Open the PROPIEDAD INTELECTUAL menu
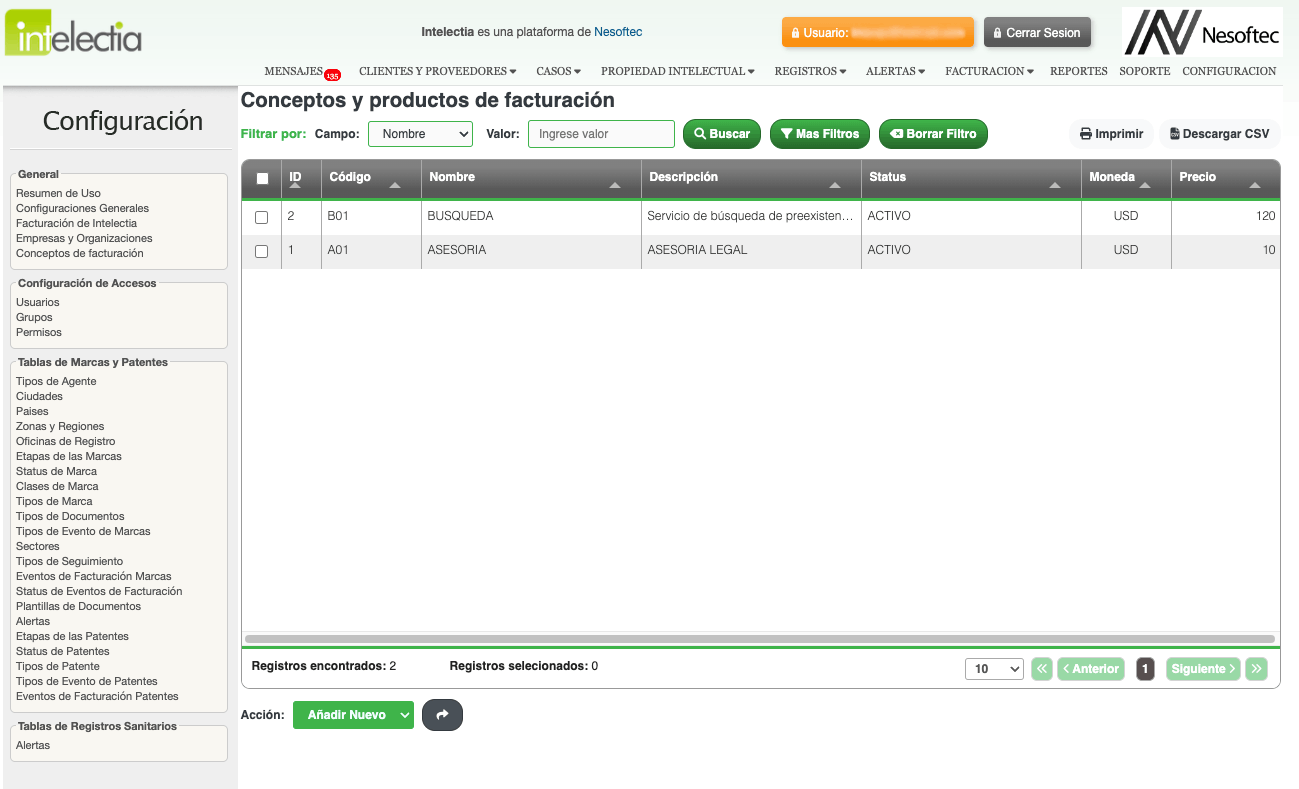The height and width of the screenshot is (789, 1299). click(x=677, y=72)
